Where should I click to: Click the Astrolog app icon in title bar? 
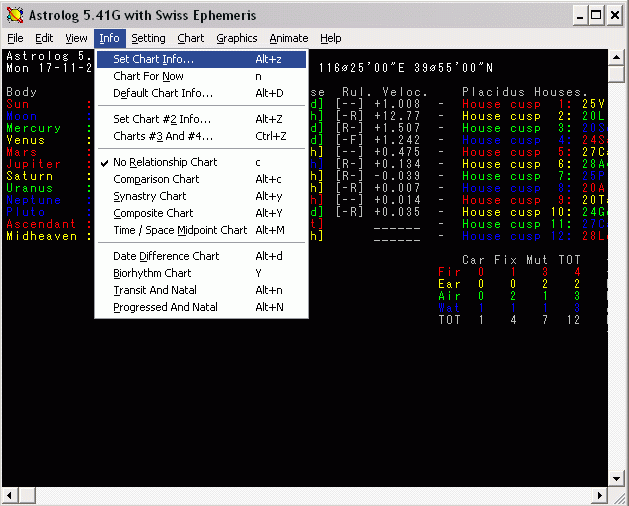tap(15, 15)
